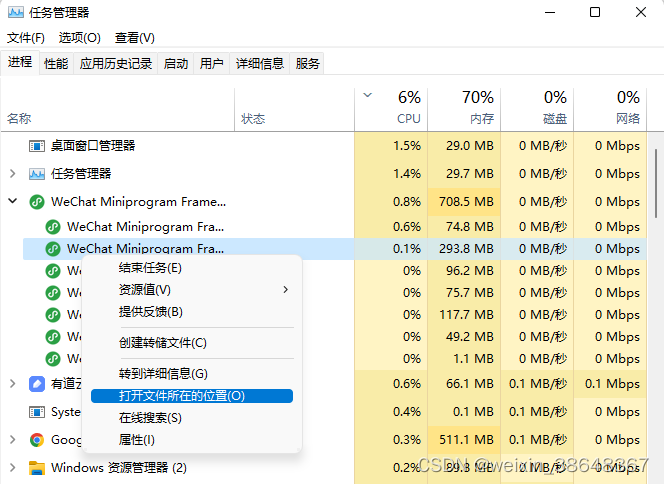The image size is (664, 484).
Task: Click the sort arrow above CPU column
Action: click(x=368, y=95)
